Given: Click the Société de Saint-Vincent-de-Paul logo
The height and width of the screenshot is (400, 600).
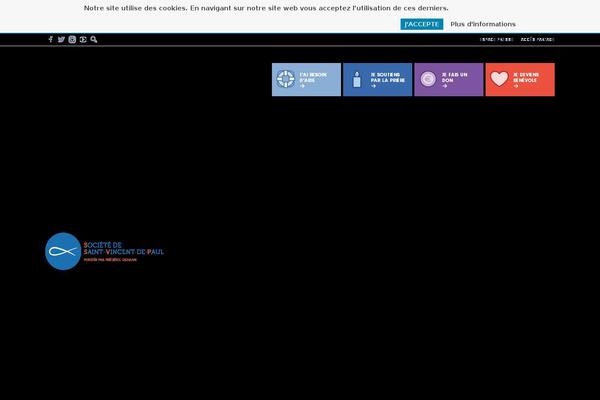Looking at the screenshot, I should pos(104,251).
